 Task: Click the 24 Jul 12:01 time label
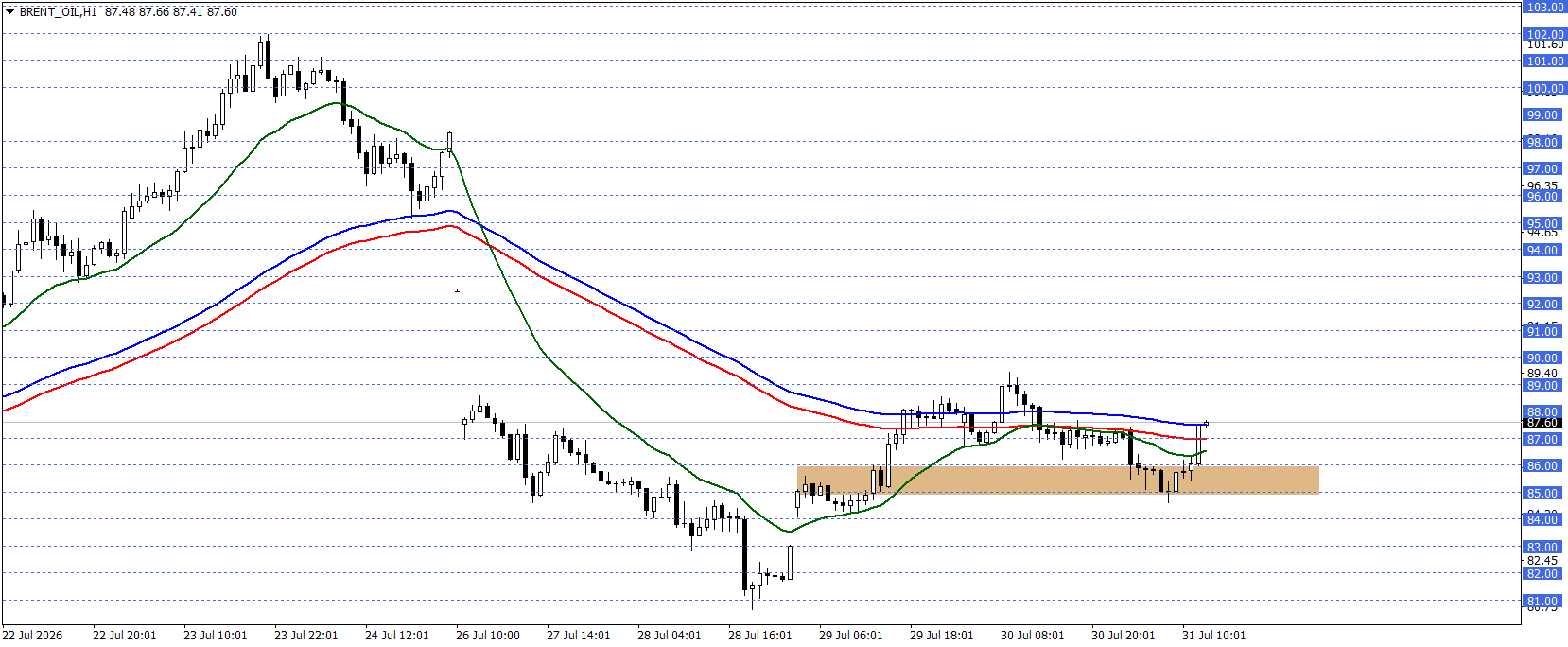click(396, 635)
